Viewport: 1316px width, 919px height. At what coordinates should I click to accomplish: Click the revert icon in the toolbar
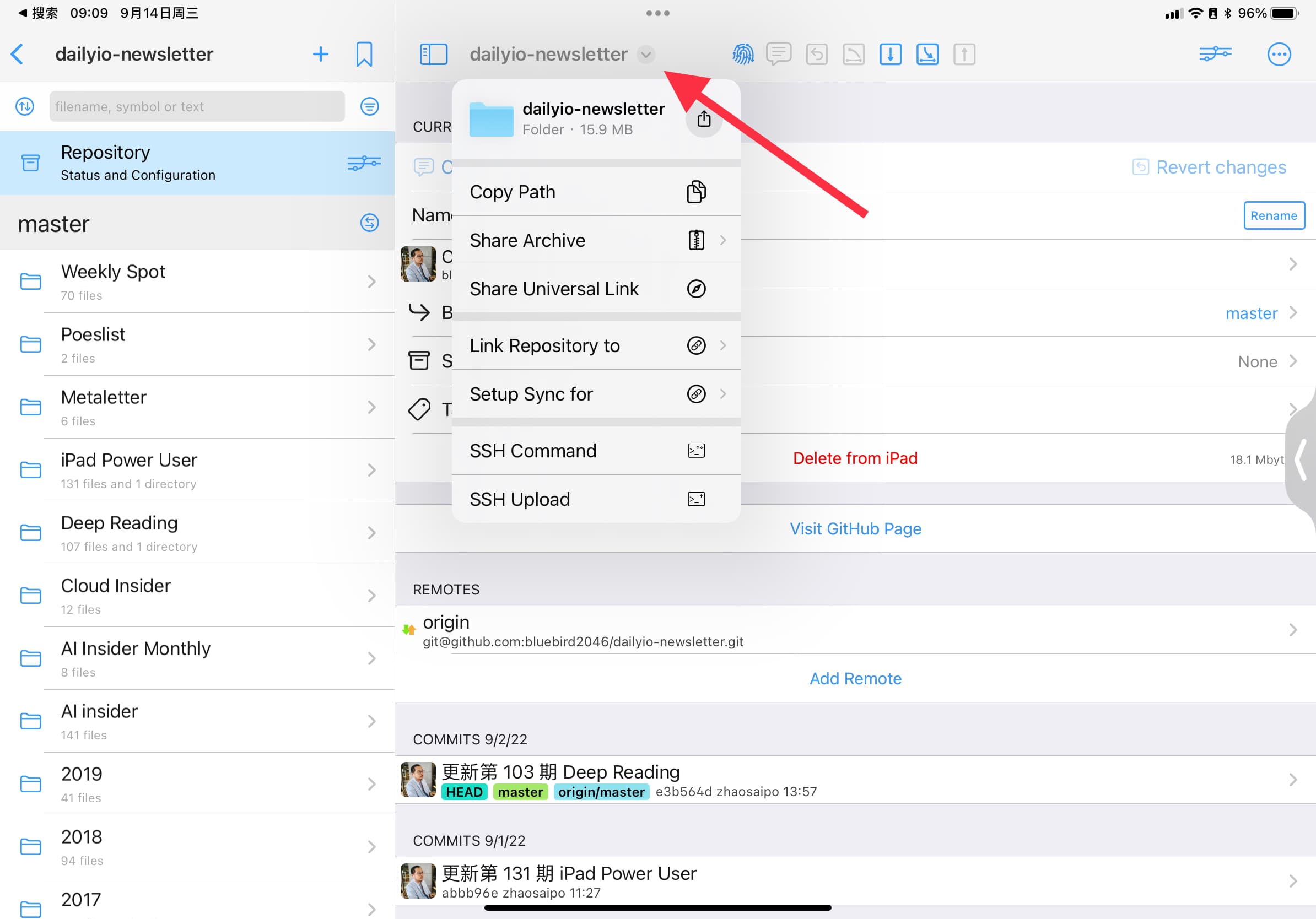(x=817, y=55)
